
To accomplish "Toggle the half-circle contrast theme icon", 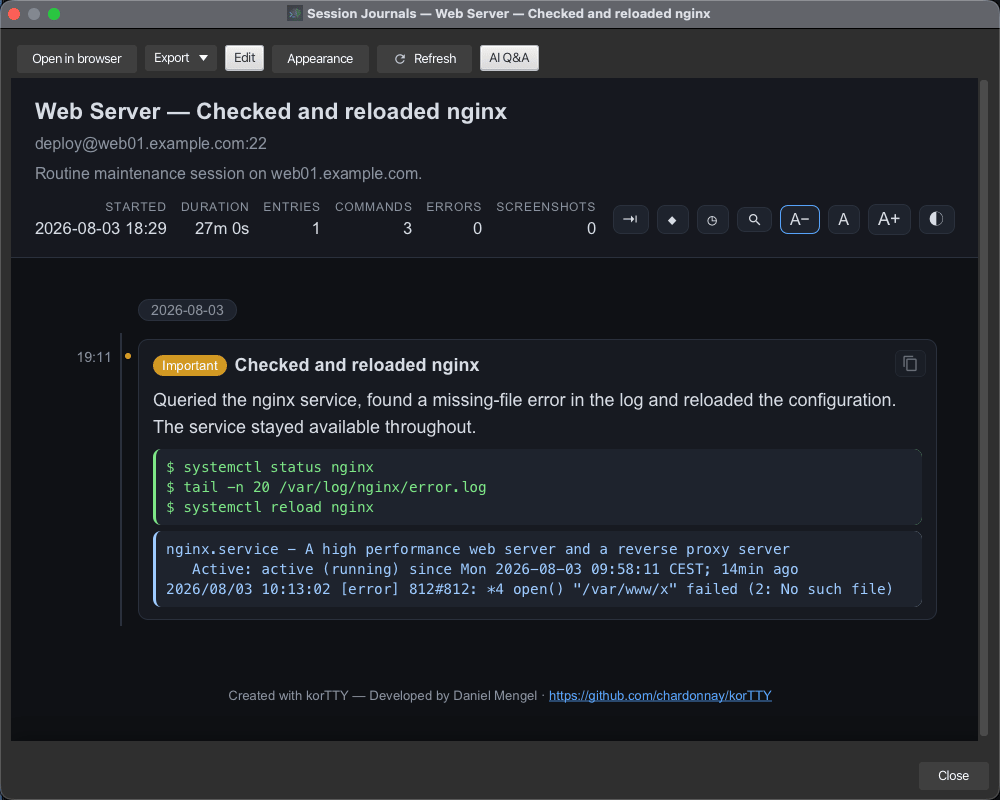I will 936,219.
